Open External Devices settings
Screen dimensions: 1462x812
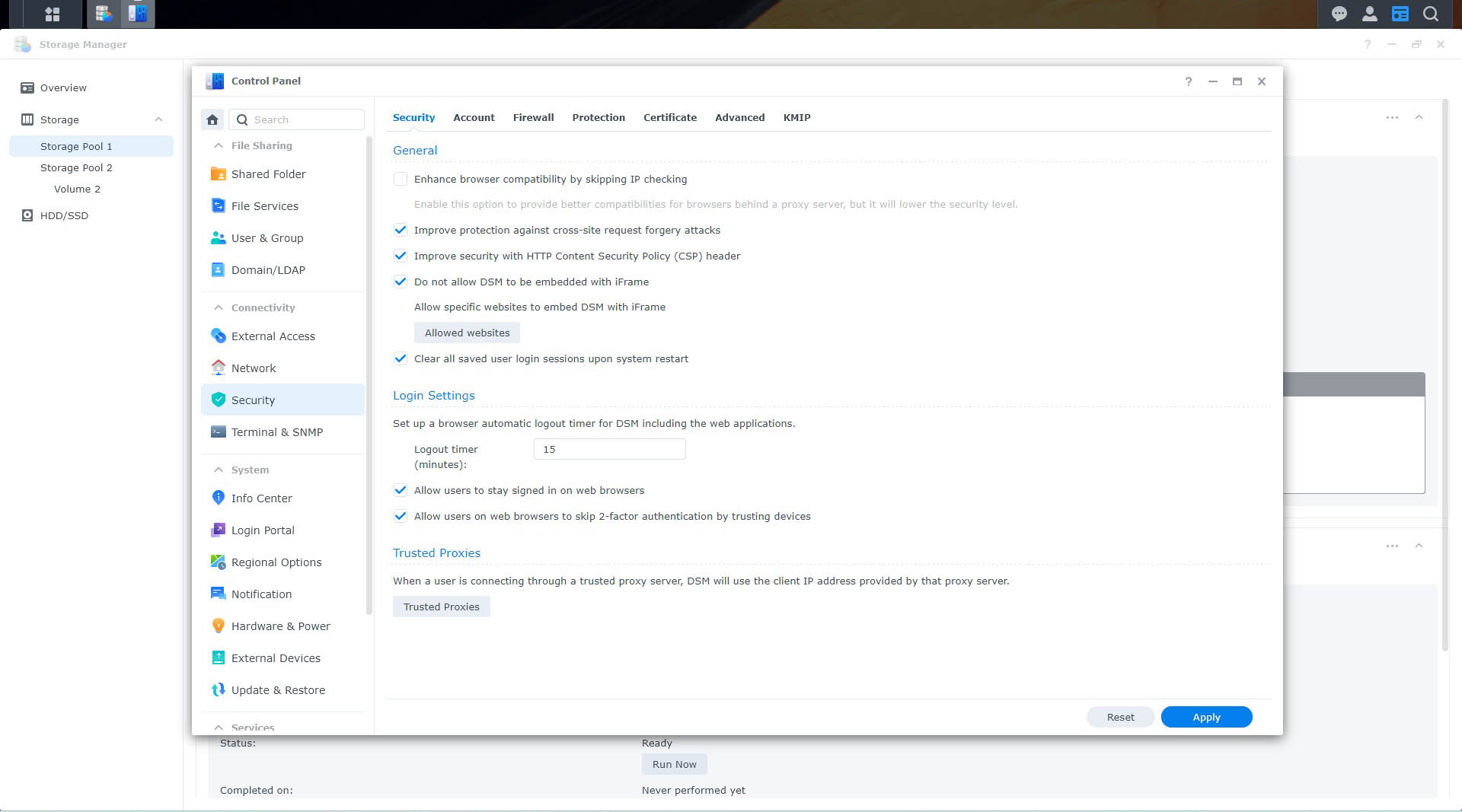[x=283, y=658]
